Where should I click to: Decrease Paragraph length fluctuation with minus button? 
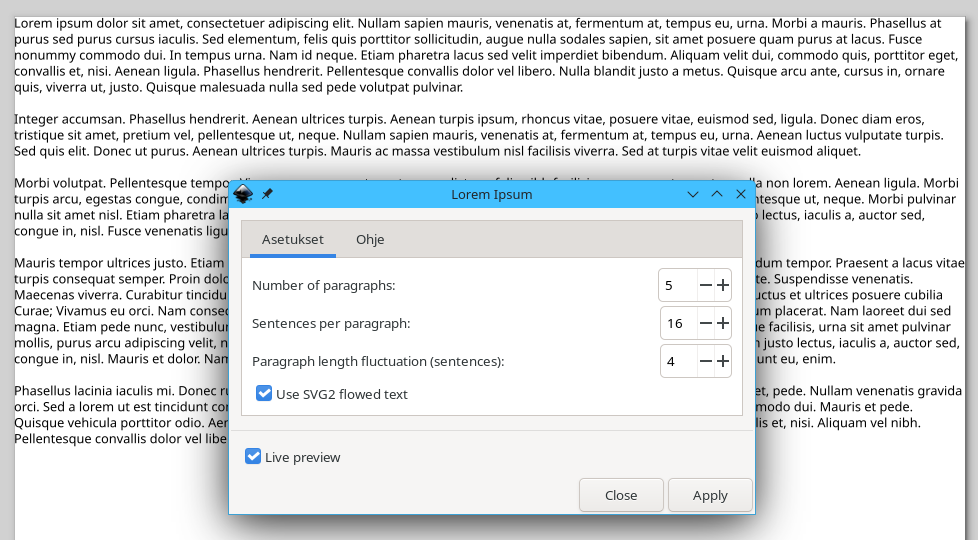pyautogui.click(x=705, y=361)
